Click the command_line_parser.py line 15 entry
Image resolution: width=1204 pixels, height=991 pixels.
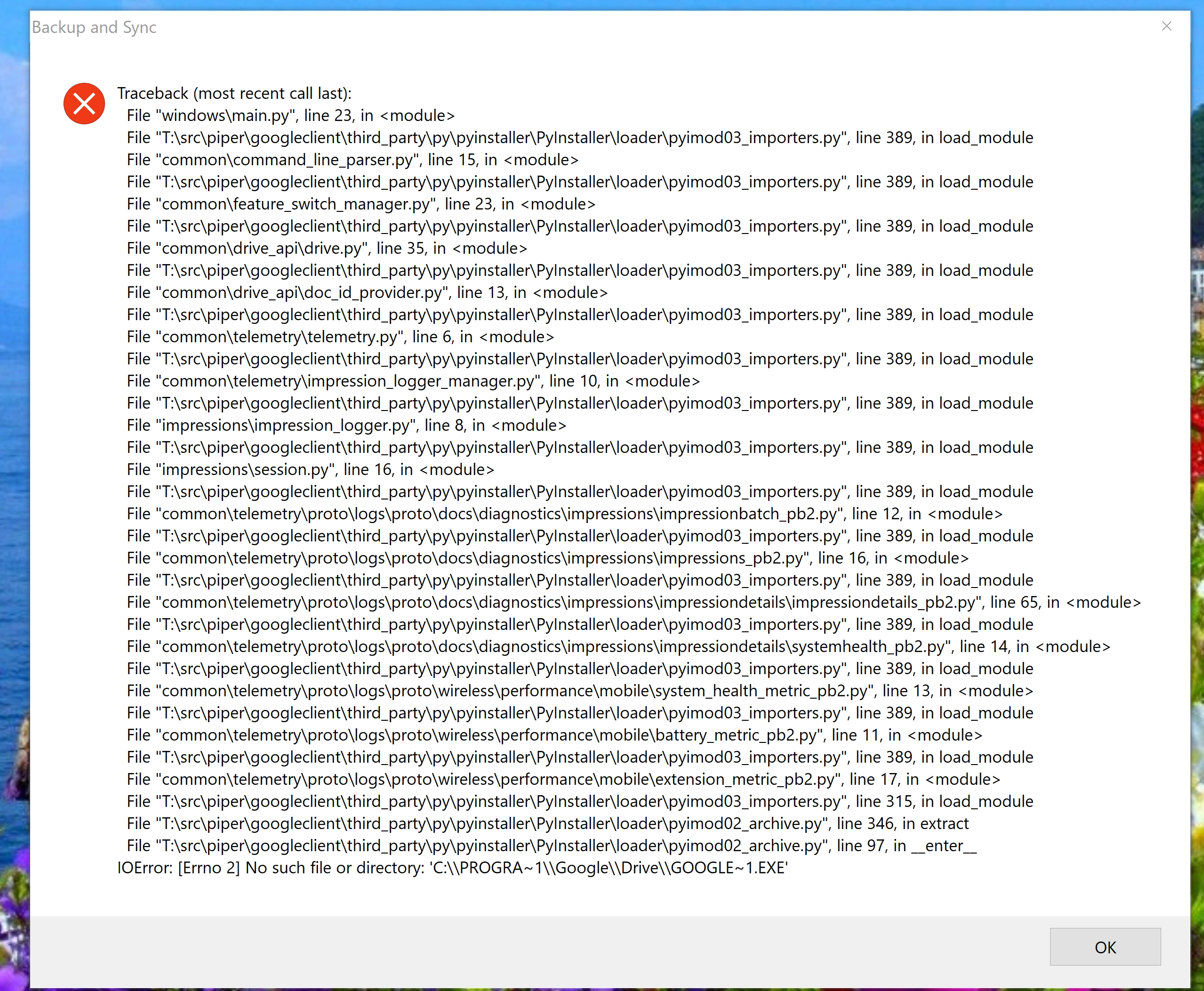(352, 160)
